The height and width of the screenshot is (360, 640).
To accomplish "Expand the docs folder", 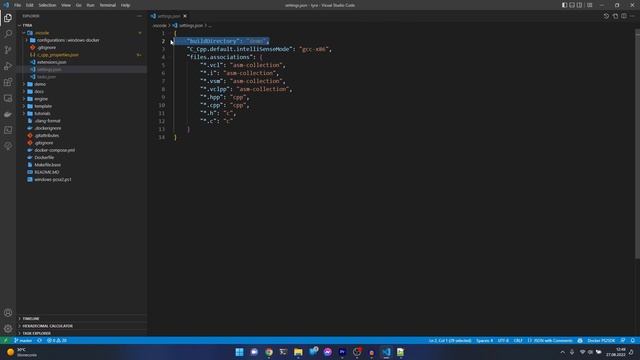I will tap(82, 91).
